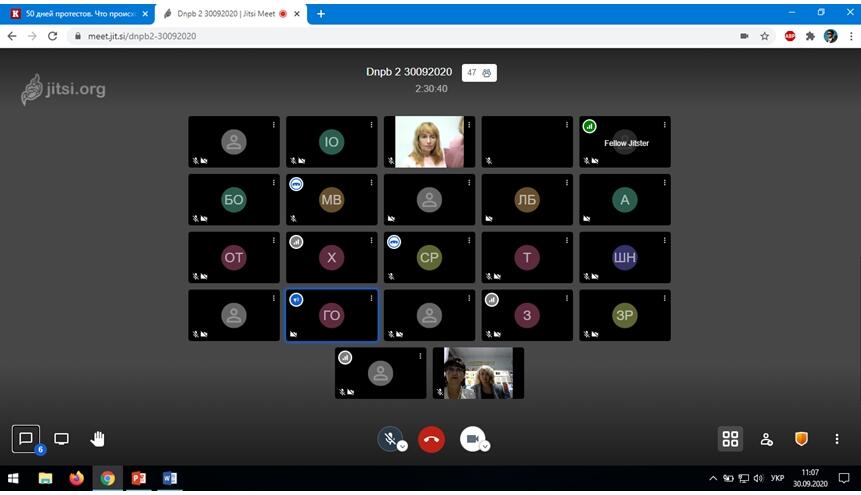Start sharing your screen

tap(62, 439)
